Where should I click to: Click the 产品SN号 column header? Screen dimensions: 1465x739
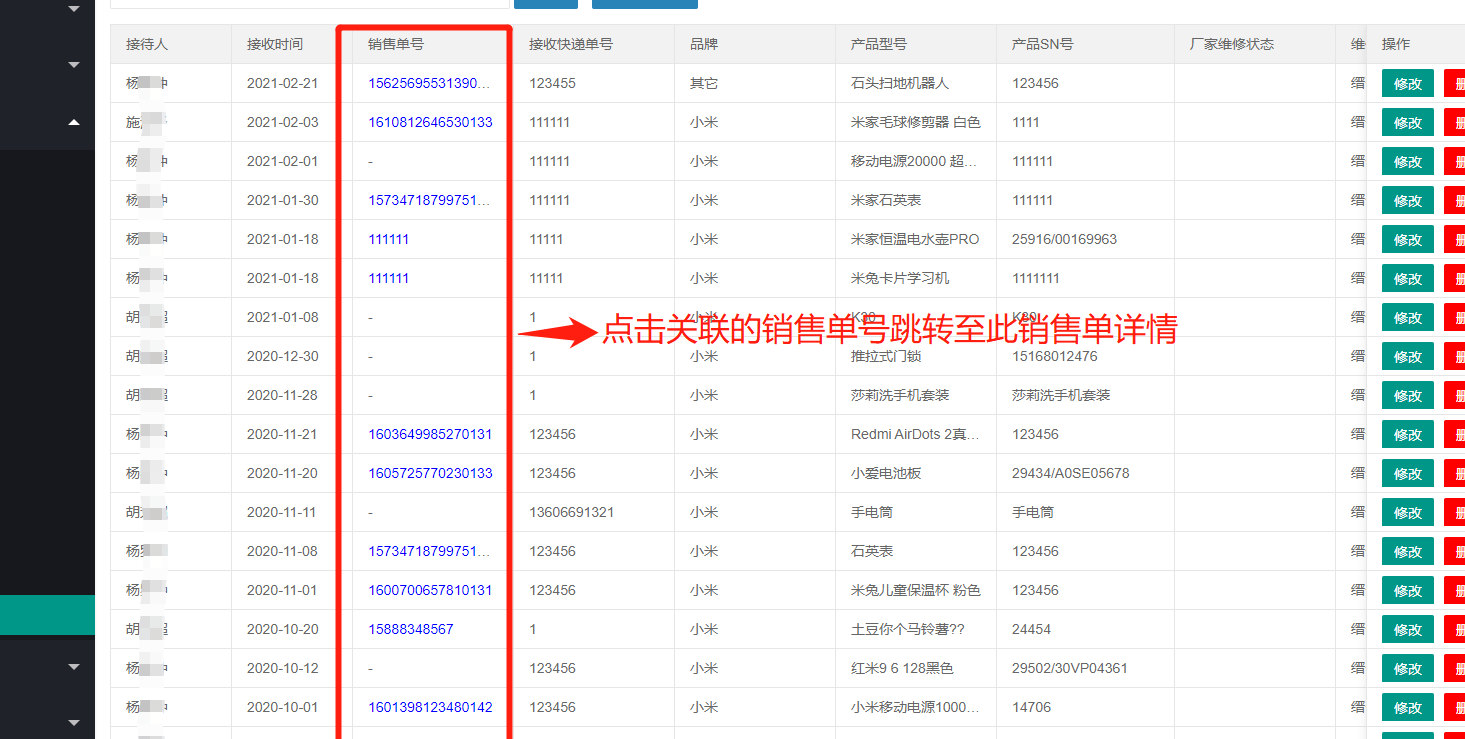tap(1042, 44)
